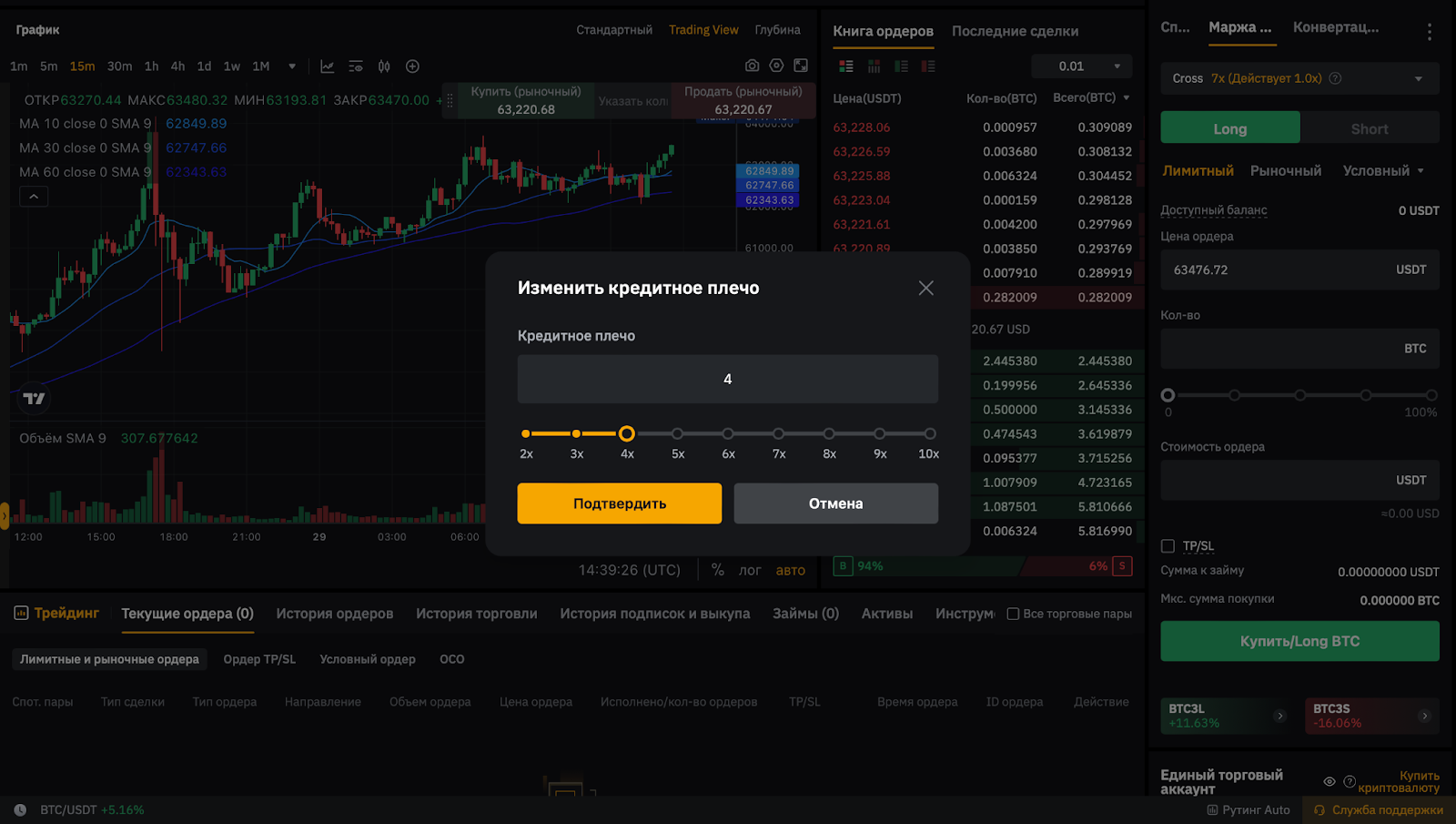Viewport: 1456px width, 824px height.
Task: Click the add circle plus icon
Action: click(x=412, y=66)
